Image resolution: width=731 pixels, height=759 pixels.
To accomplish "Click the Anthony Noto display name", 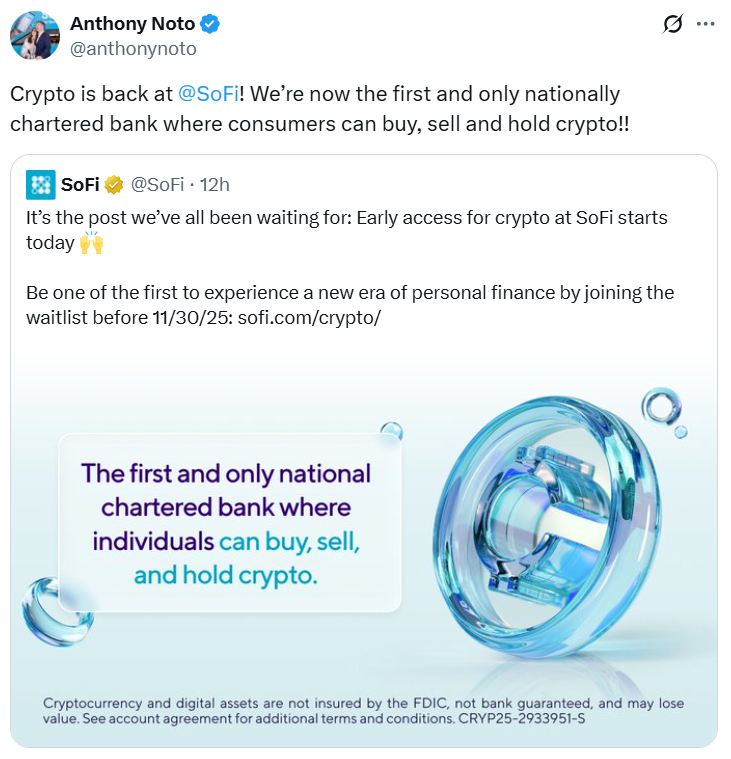I will coord(132,25).
